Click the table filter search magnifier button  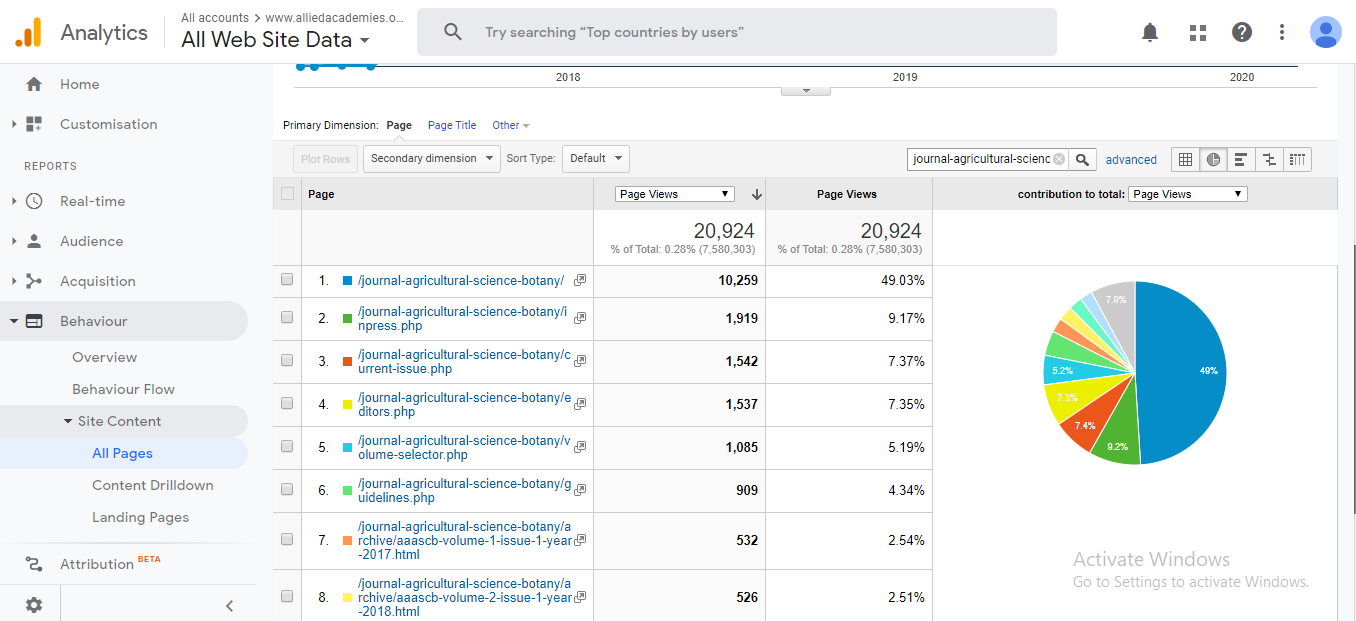coord(1083,159)
